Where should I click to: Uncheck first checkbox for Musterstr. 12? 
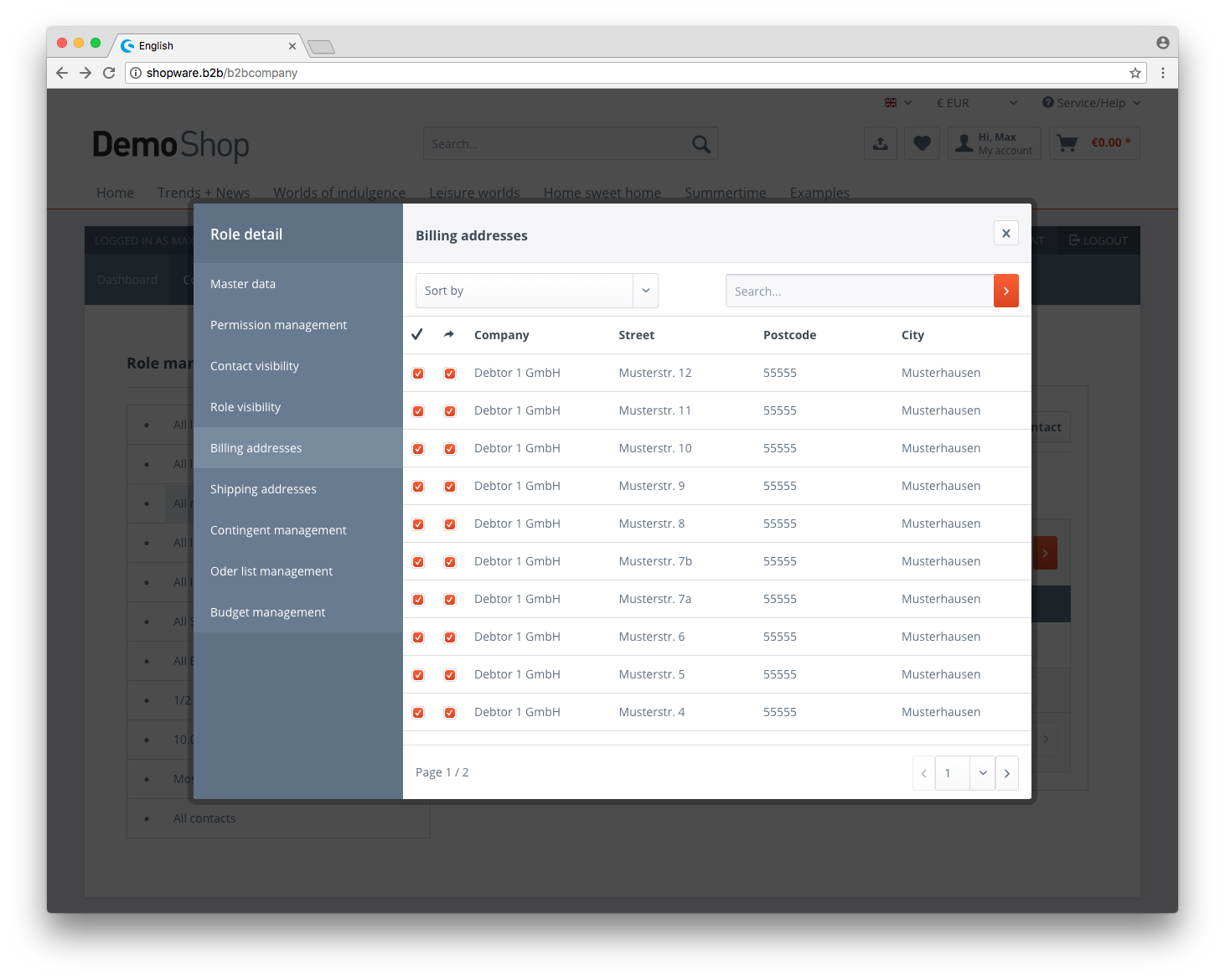point(418,374)
